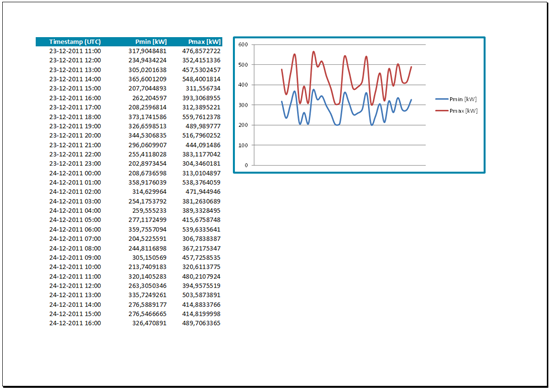Select timestamp cell 24-12-2011 00:00
550x389 pixels.
pos(75,173)
